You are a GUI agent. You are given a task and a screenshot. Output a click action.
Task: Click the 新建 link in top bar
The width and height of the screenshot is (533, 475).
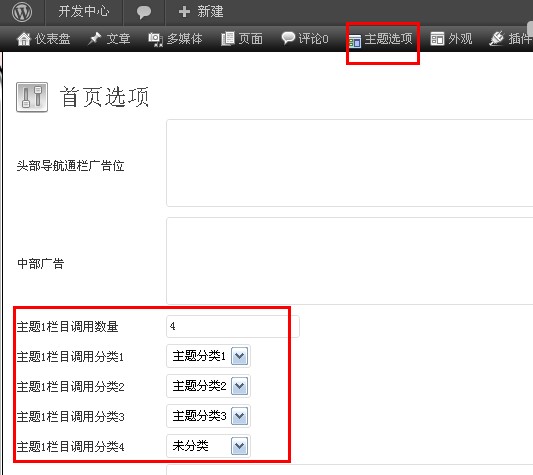tap(210, 12)
